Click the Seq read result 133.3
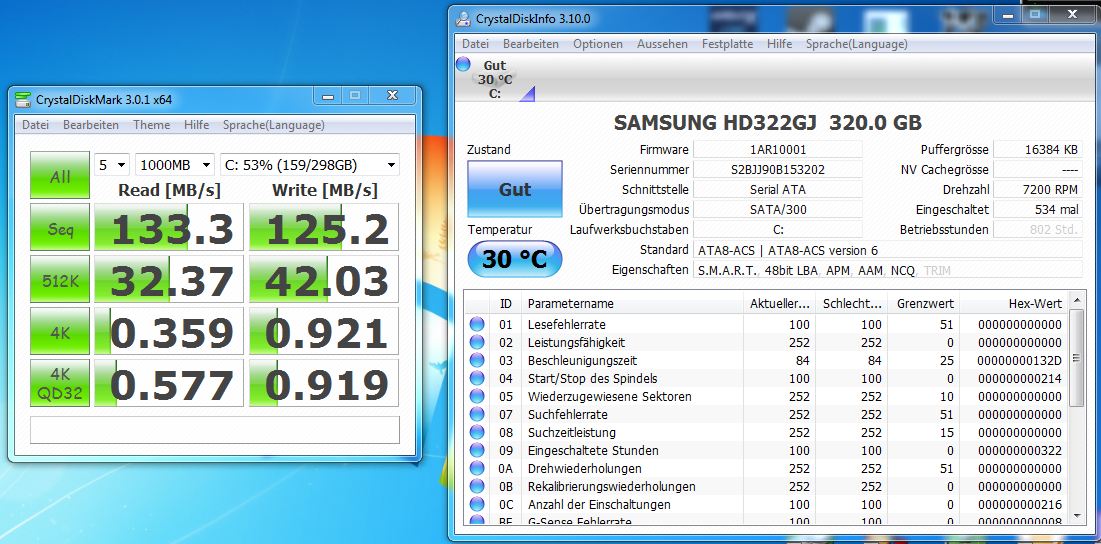 coord(169,227)
